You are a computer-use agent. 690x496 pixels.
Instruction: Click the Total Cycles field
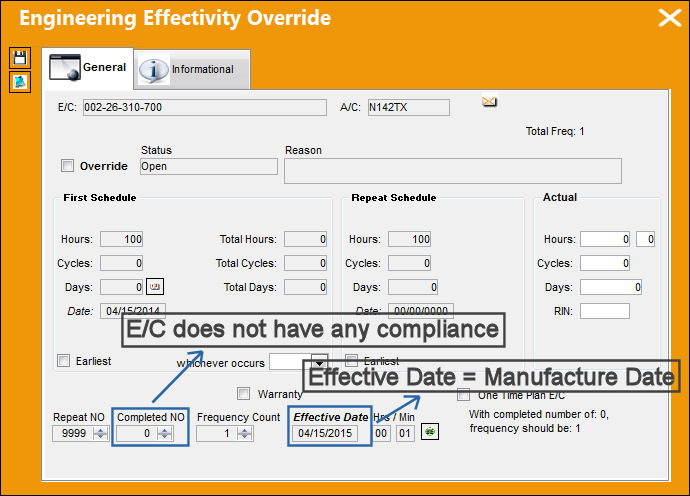305,263
